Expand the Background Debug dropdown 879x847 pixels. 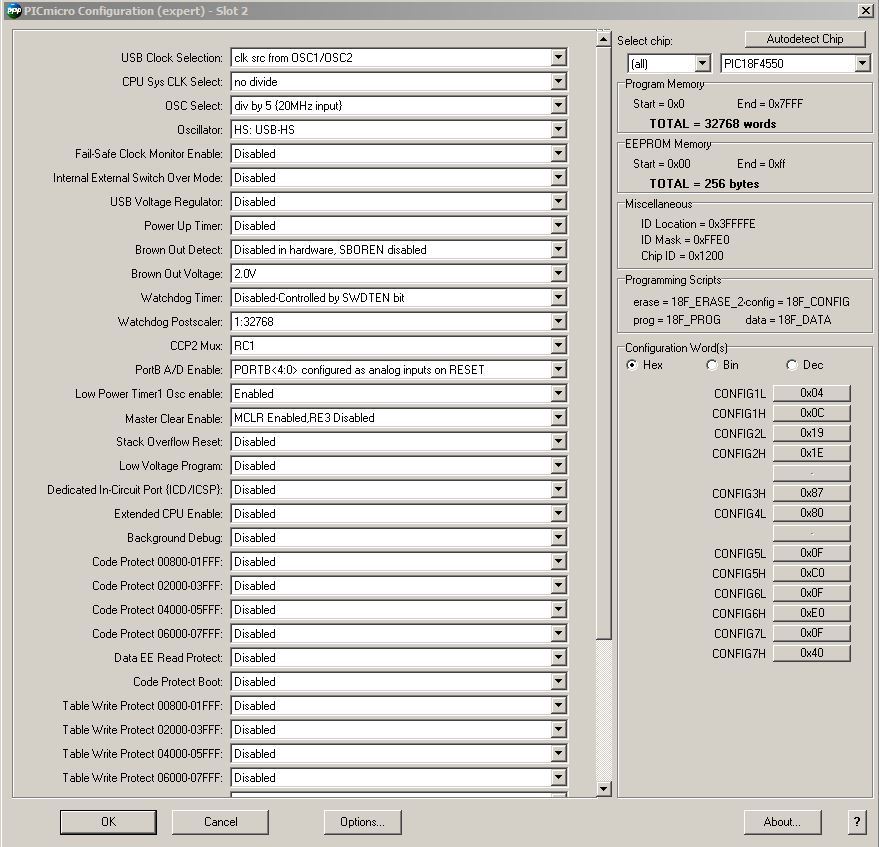click(558, 538)
